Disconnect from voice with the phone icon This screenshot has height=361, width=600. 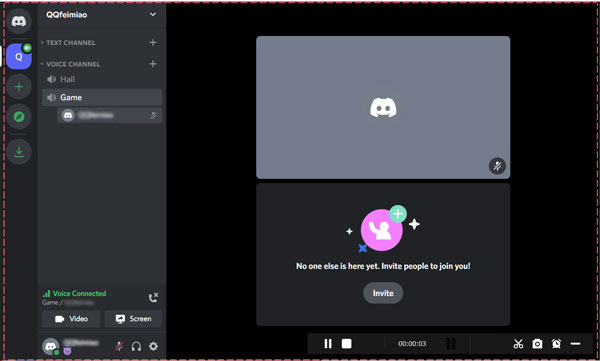[153, 297]
